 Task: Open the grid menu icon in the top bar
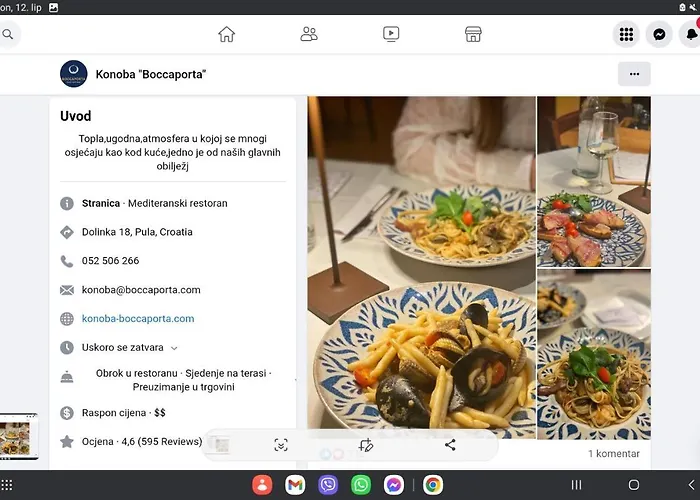[626, 34]
